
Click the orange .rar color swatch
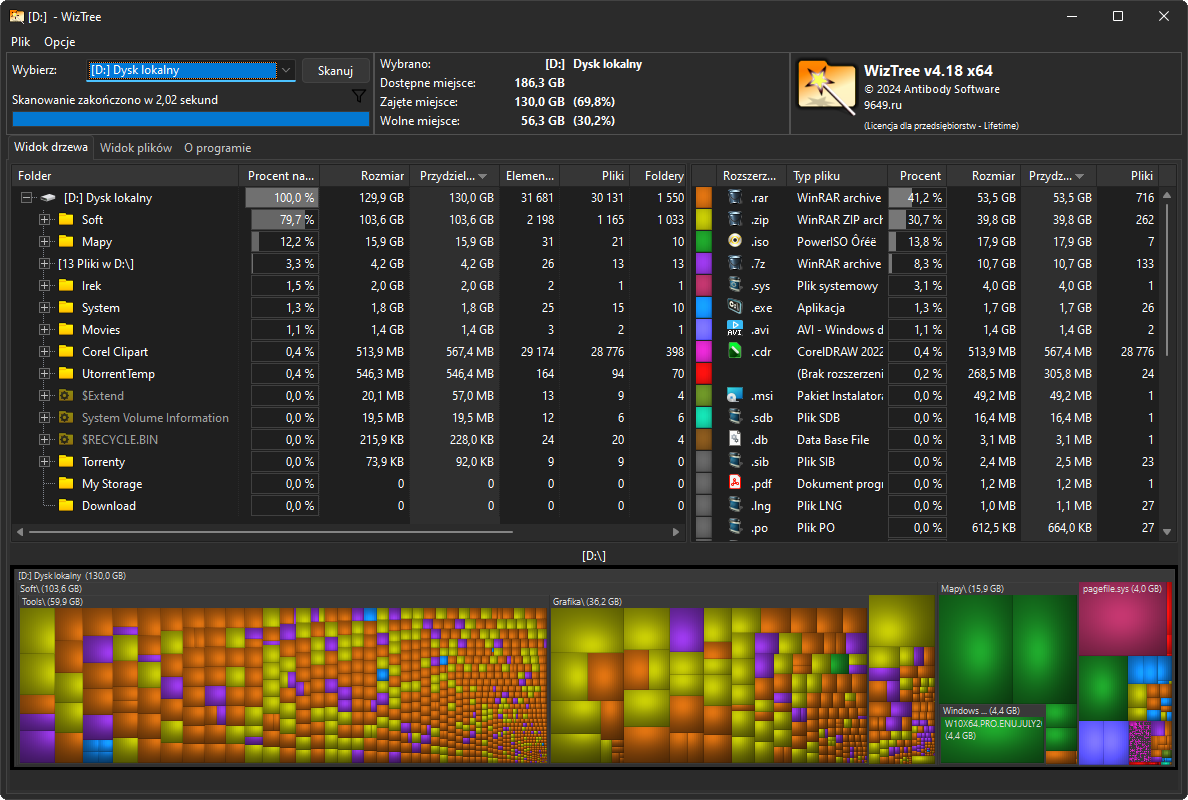704,198
